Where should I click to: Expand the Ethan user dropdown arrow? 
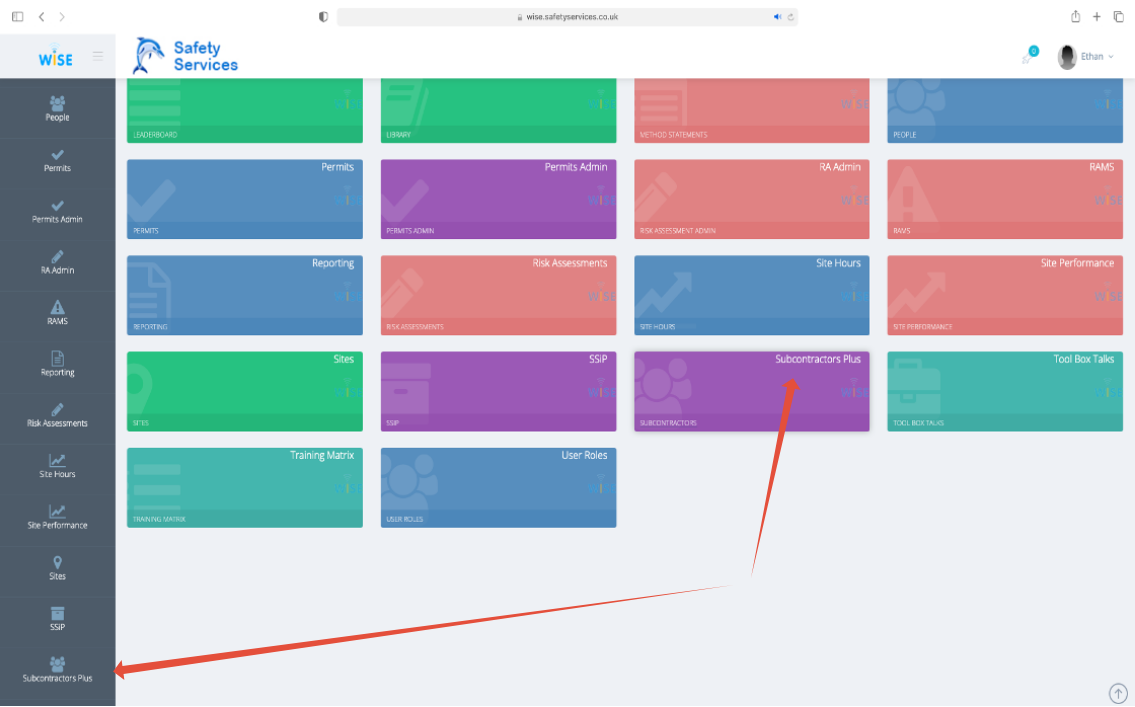[x=1111, y=56]
